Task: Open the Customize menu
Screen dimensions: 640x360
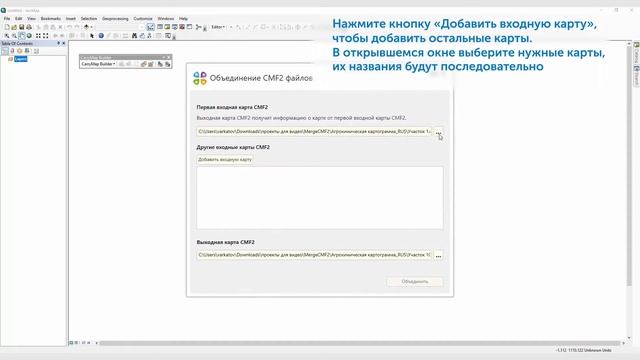Action: point(143,19)
